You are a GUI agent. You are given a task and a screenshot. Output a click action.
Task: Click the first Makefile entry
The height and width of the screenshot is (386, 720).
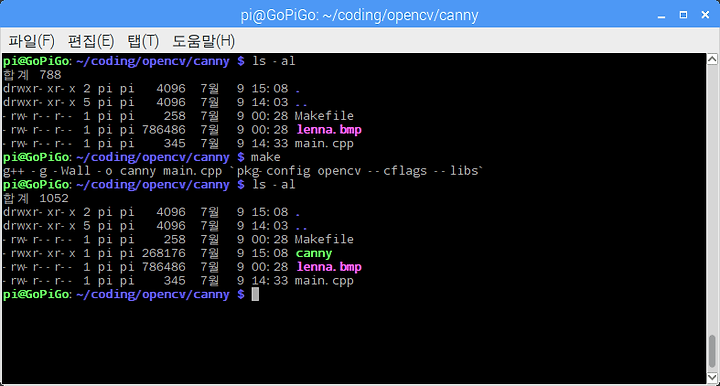click(324, 116)
